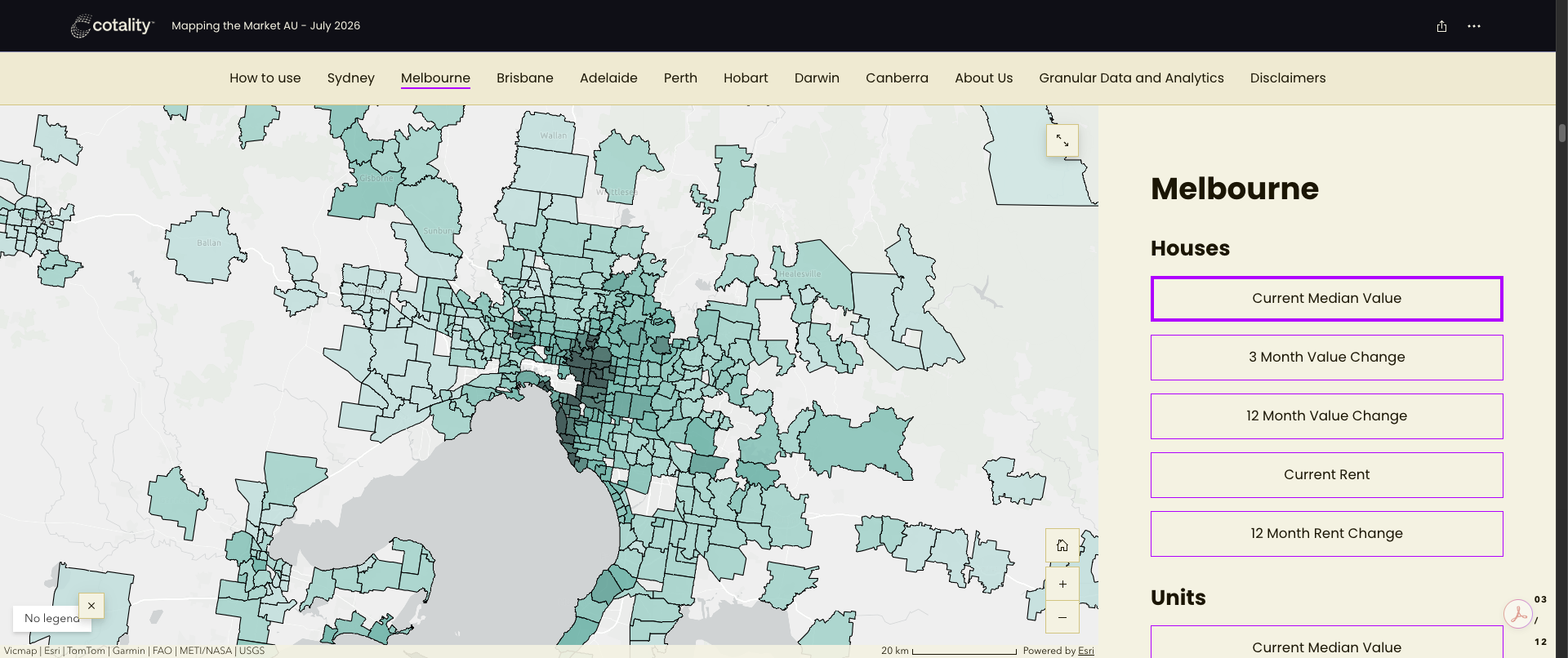
Task: Close the No legend popup
Action: click(91, 606)
